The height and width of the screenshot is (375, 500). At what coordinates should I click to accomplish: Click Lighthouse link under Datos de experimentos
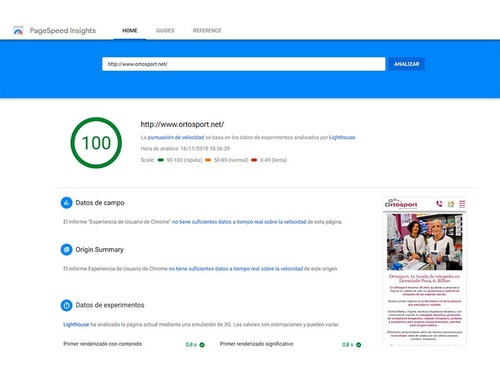(x=76, y=324)
